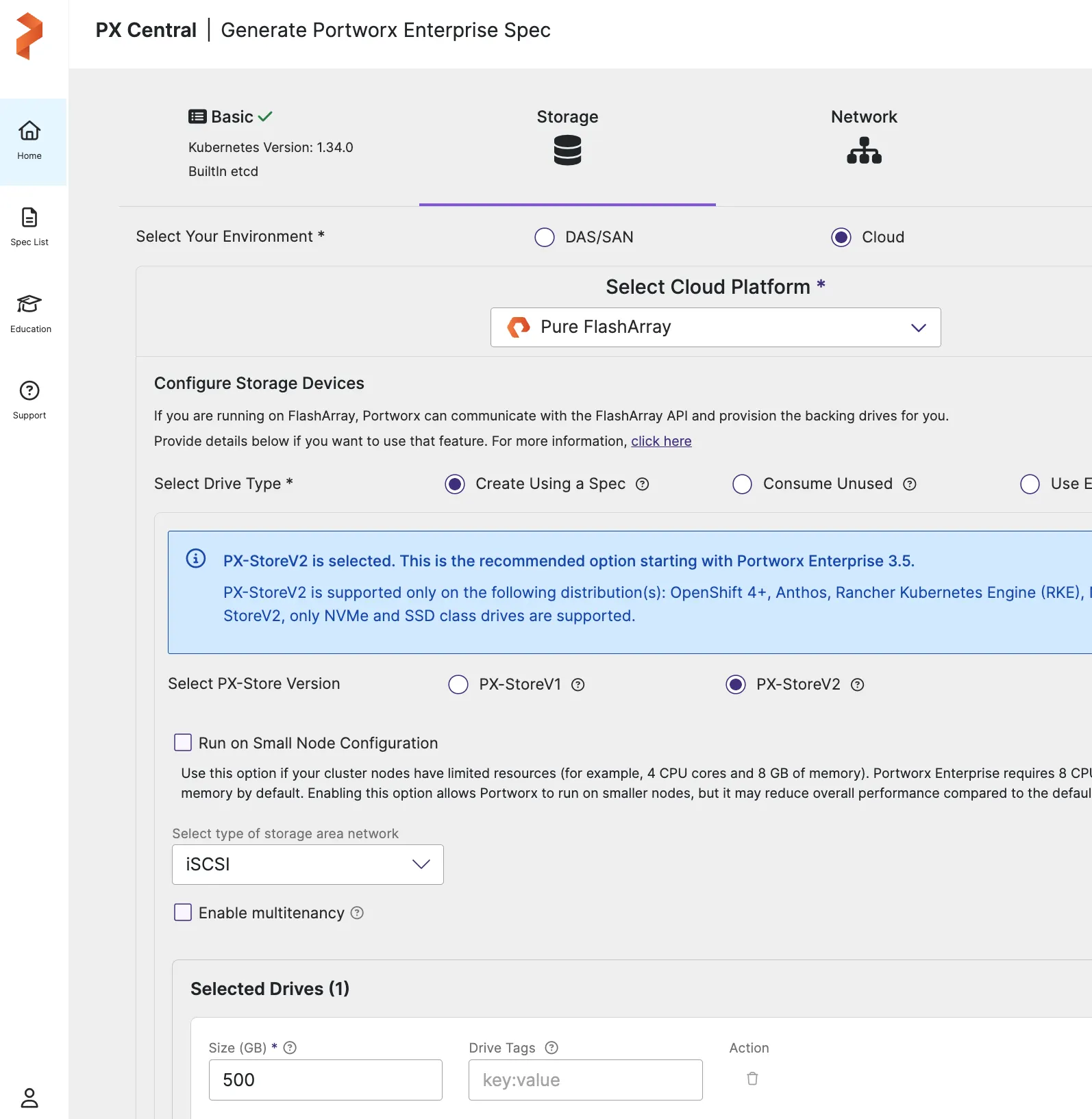The width and height of the screenshot is (1092, 1119).
Task: Click the Network topology icon
Action: click(x=864, y=150)
